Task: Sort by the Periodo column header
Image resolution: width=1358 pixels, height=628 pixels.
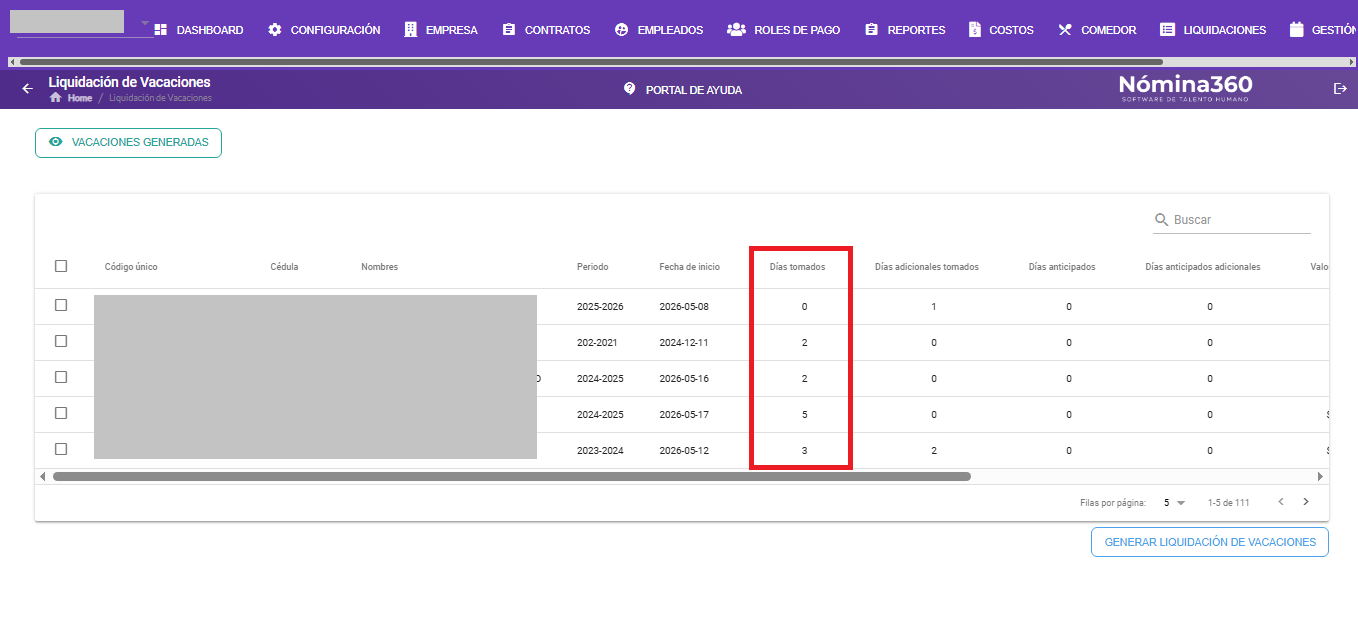Action: [592, 267]
